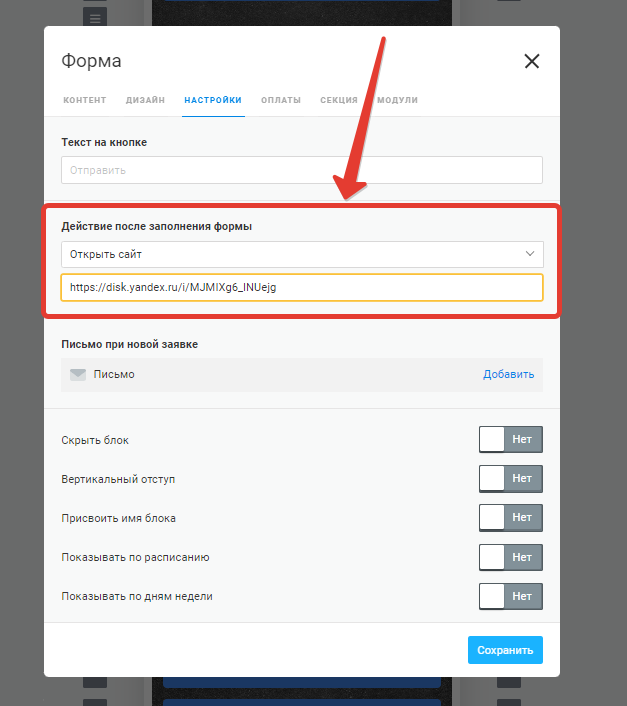Enable the Показывать по расписанию switch
627x706 pixels.
click(510, 557)
